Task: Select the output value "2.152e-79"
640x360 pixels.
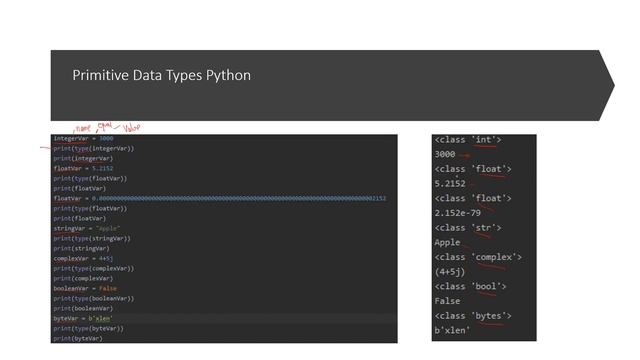Action: 458,213
